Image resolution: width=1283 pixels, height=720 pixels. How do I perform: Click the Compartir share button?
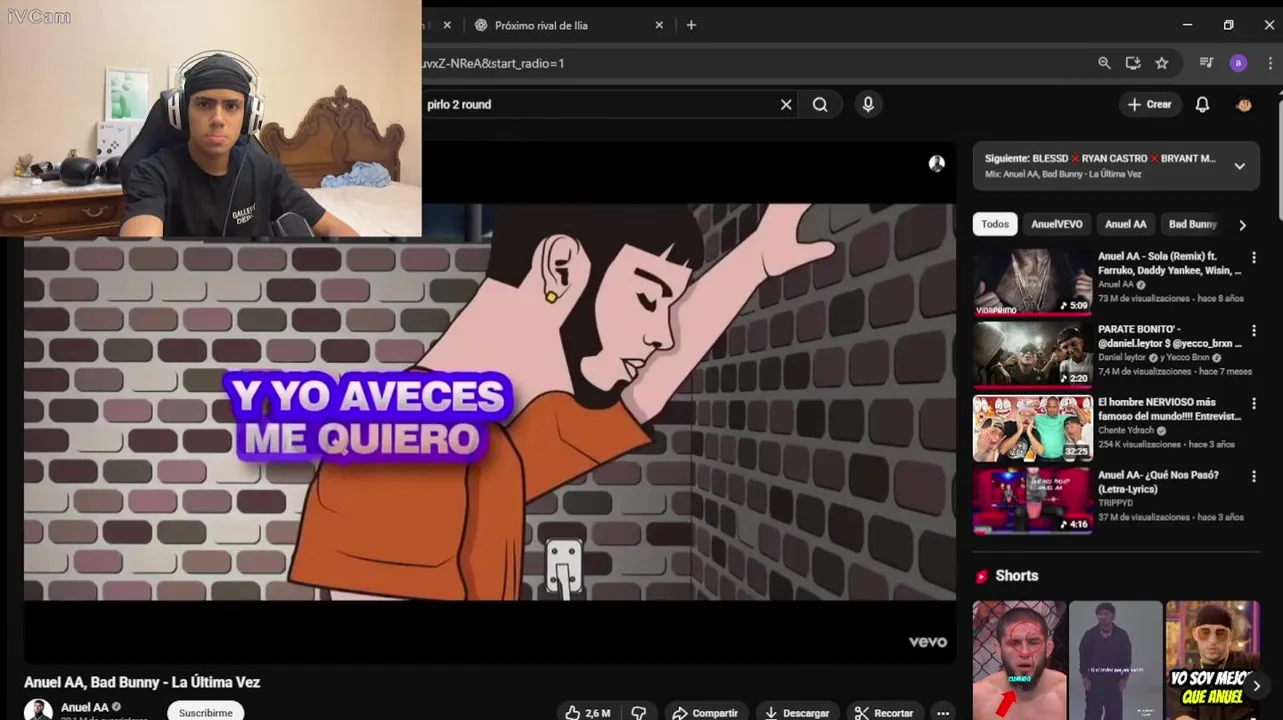pos(705,712)
